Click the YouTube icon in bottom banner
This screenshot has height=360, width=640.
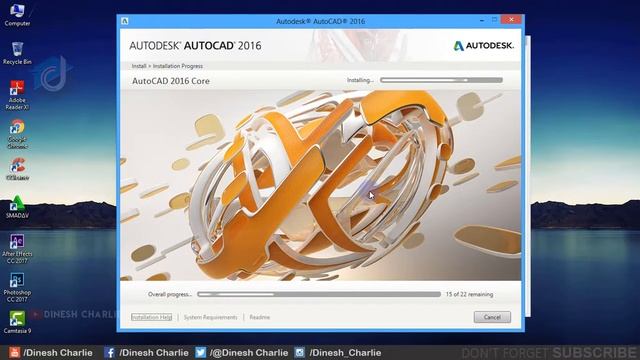[x=14, y=352]
